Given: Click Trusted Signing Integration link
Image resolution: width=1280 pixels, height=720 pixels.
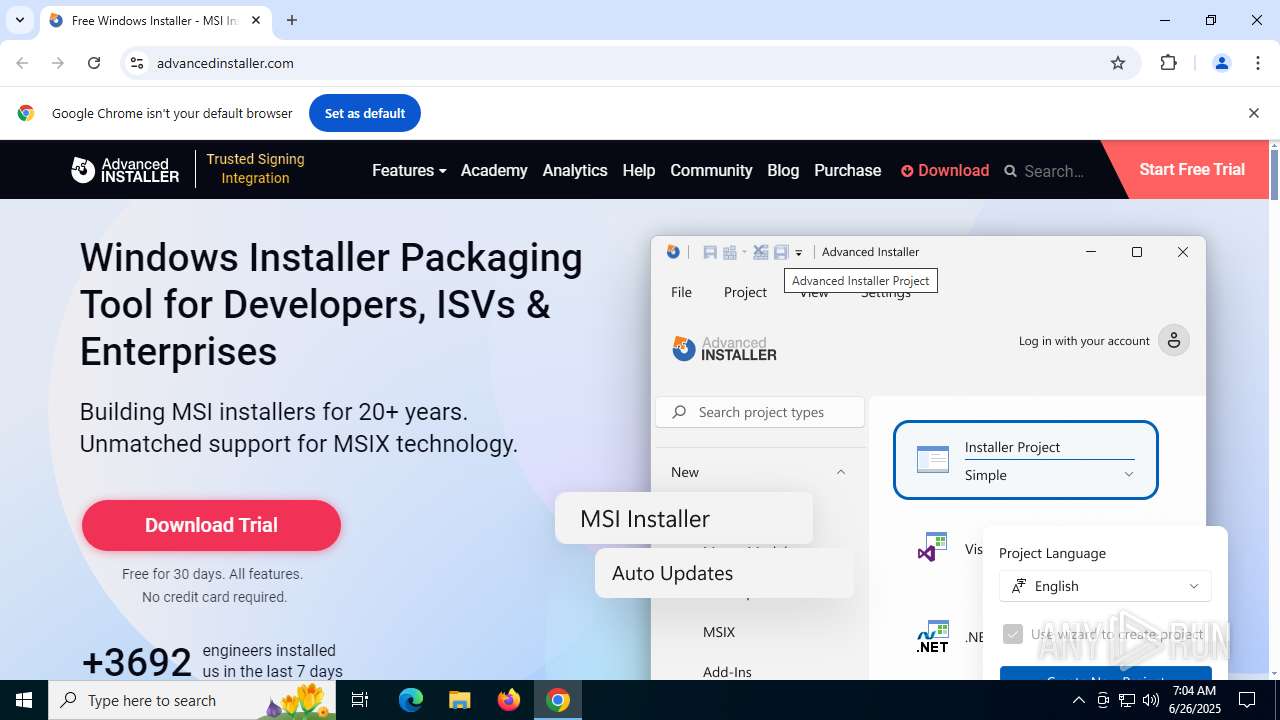Looking at the screenshot, I should tap(255, 169).
